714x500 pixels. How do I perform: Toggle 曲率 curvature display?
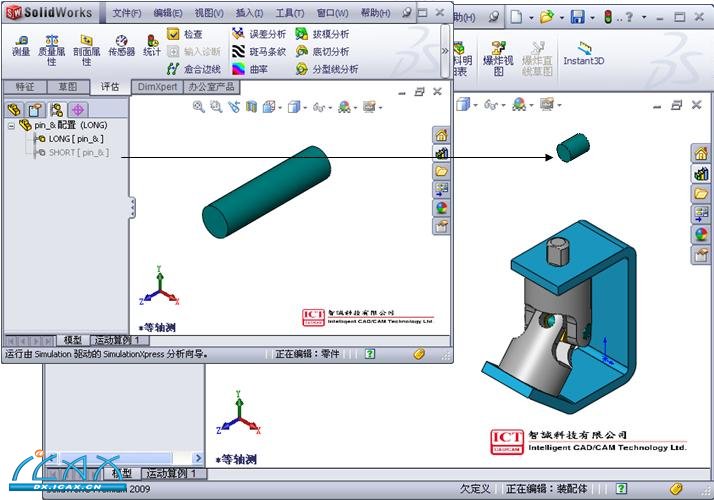tap(250, 69)
